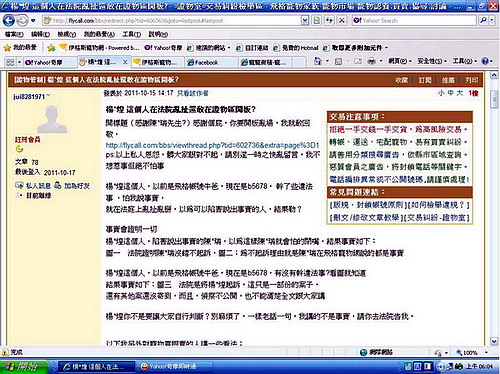Open the 我的最愛 menu in menu bar
This screenshot has height=374, width=500.
(99, 34)
